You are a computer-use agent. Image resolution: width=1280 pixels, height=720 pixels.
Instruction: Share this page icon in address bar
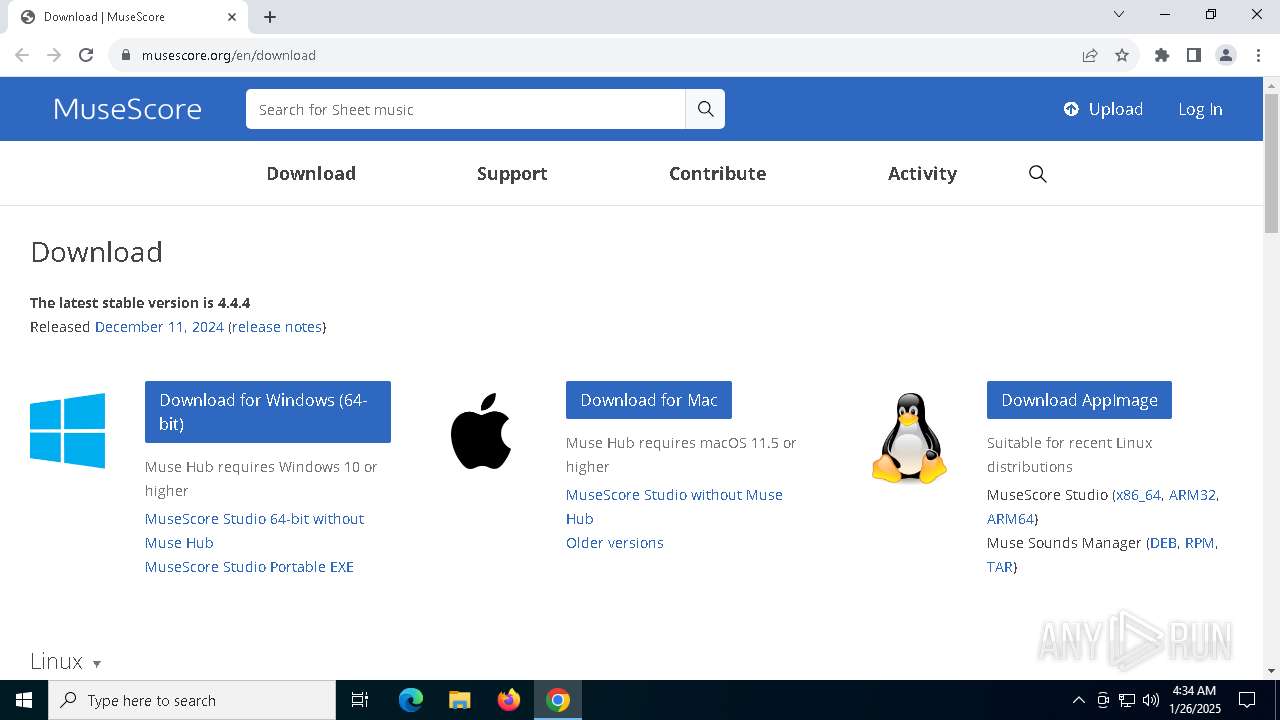1090,55
